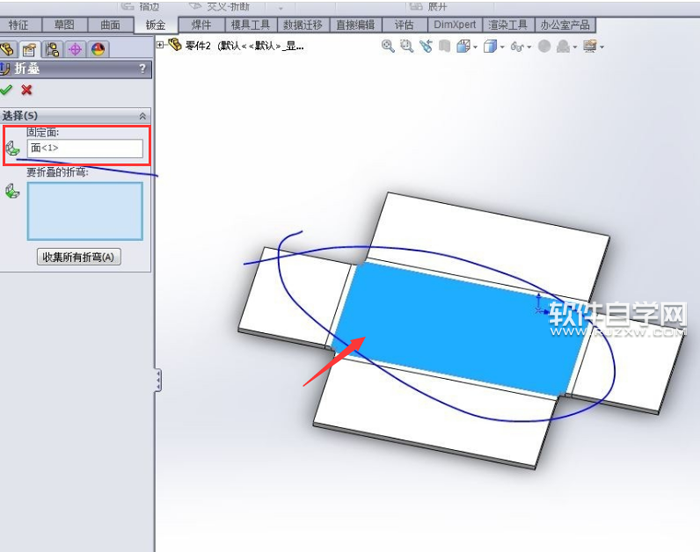Click Apply Scene icon
This screenshot has width=700, height=552.
point(563,46)
